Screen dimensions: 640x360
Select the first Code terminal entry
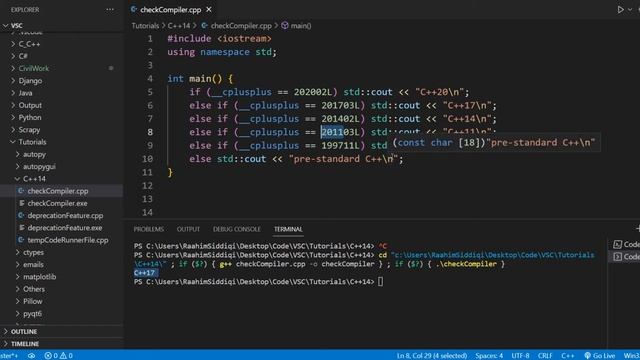pos(626,244)
